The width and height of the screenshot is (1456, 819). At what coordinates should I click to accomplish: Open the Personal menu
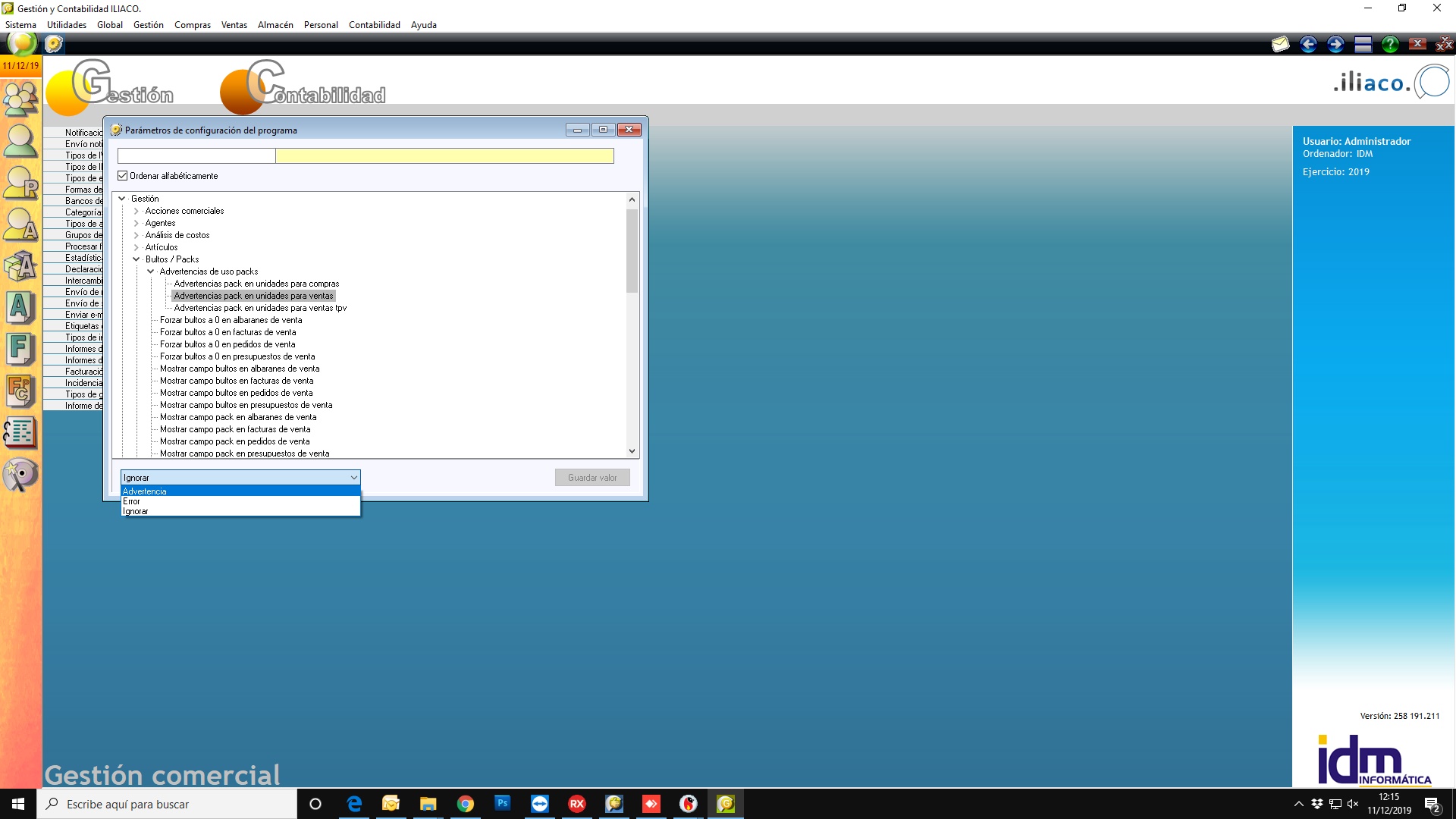tap(321, 25)
